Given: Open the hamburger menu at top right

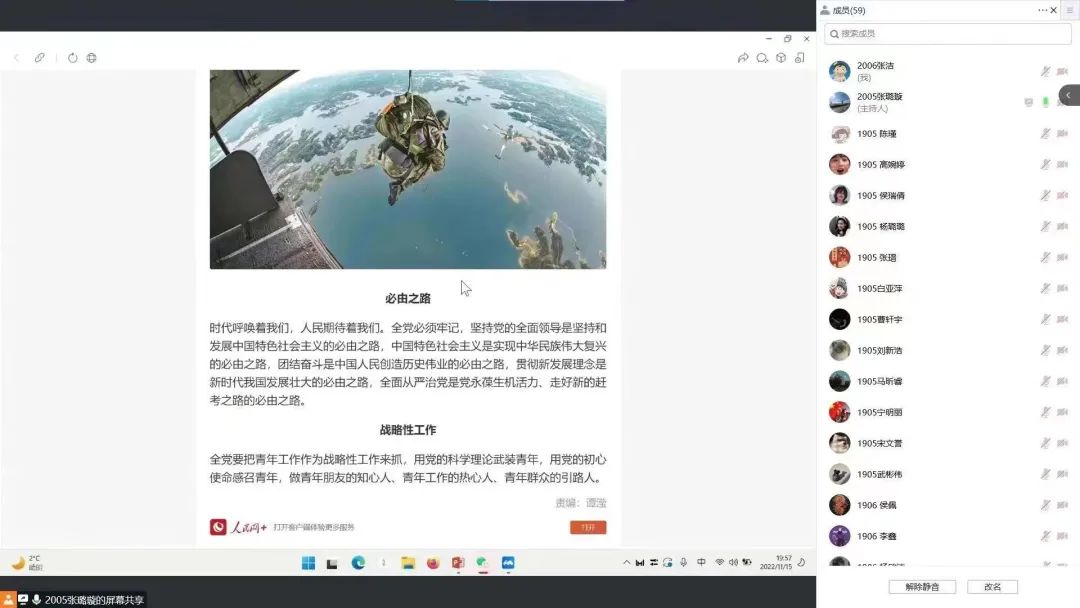Looking at the screenshot, I should [1069, 10].
